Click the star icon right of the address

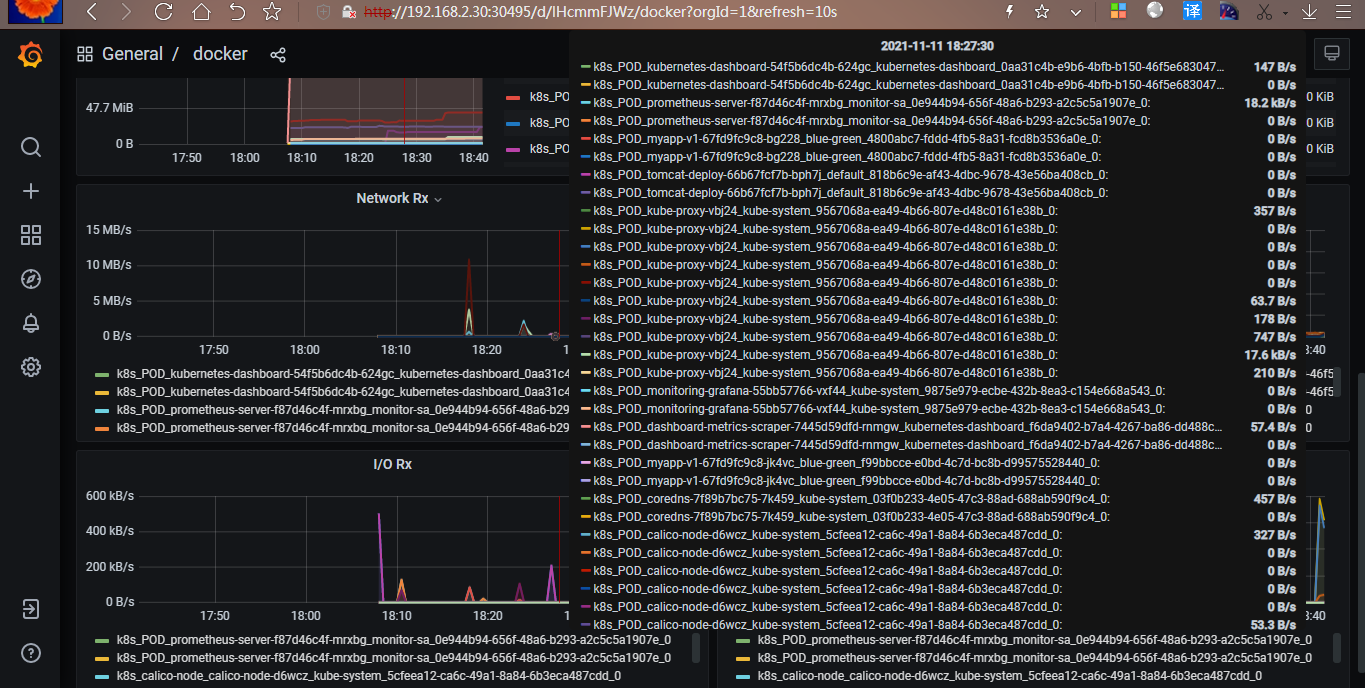coord(1042,12)
